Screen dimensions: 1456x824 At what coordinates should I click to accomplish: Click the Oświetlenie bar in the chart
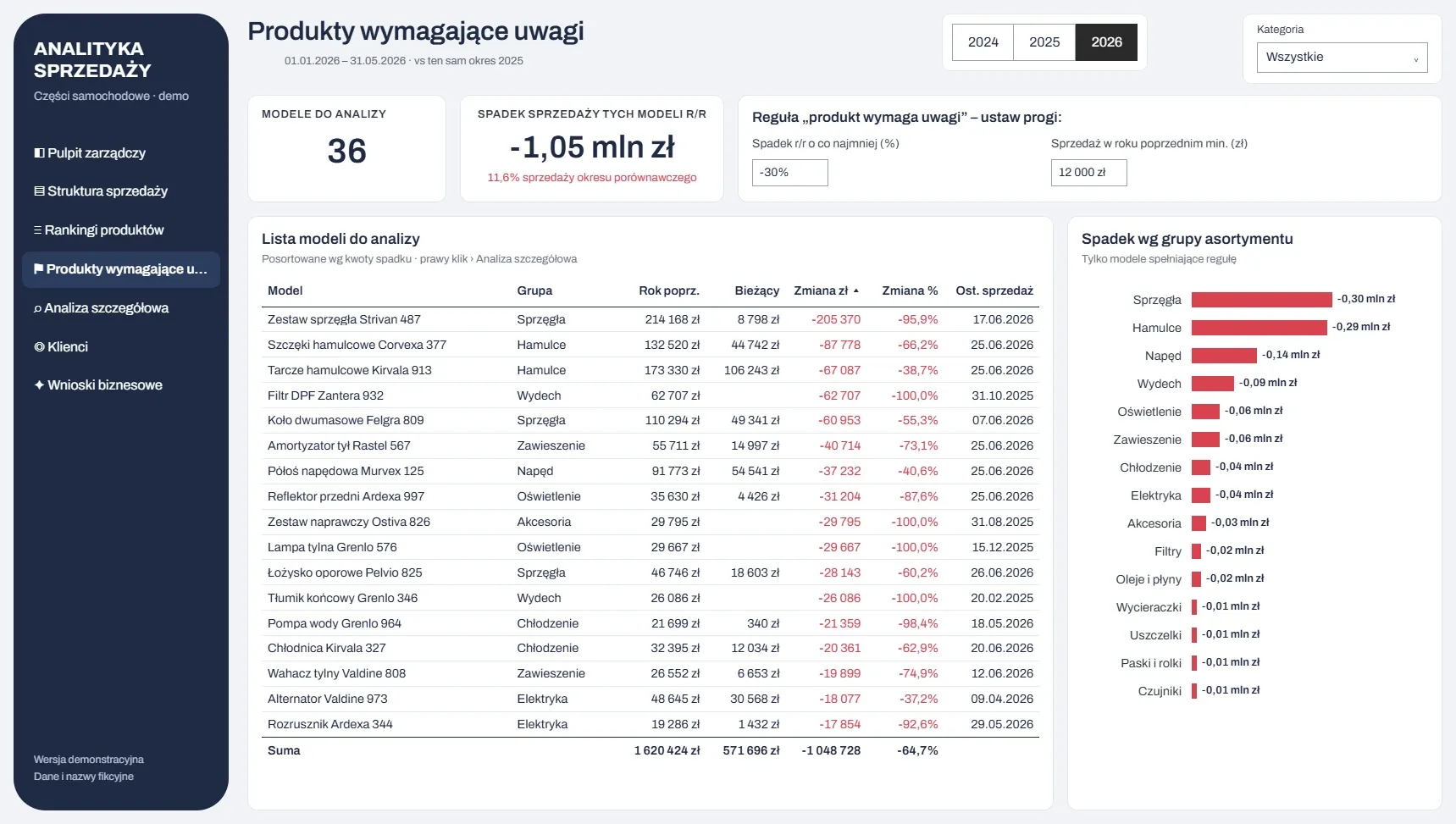[1205, 412]
